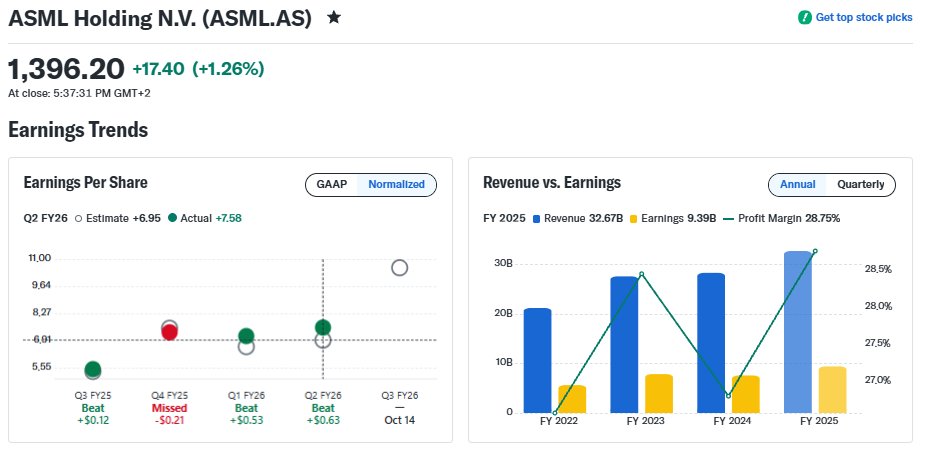Click the Q3 FY25 actual EPS dot
The height and width of the screenshot is (450, 925).
[x=93, y=369]
